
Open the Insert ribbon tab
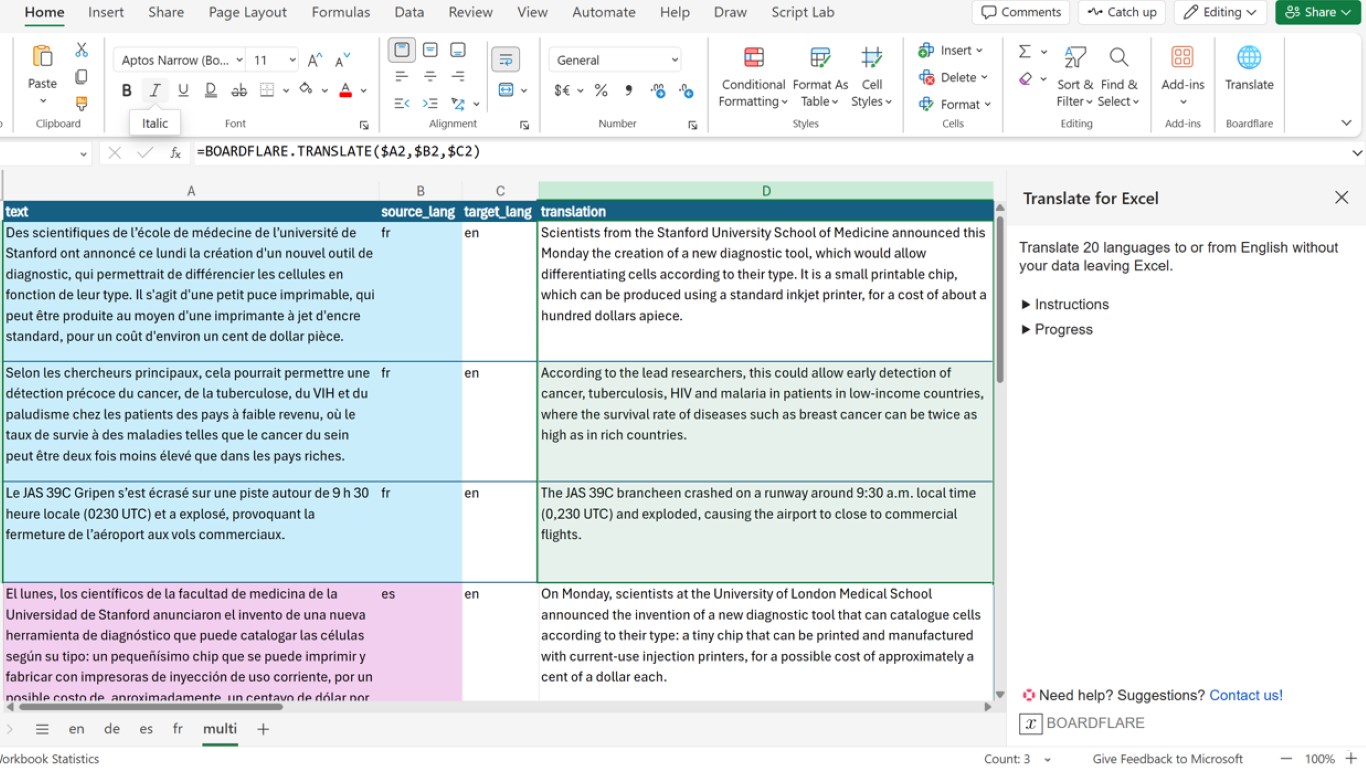(106, 12)
